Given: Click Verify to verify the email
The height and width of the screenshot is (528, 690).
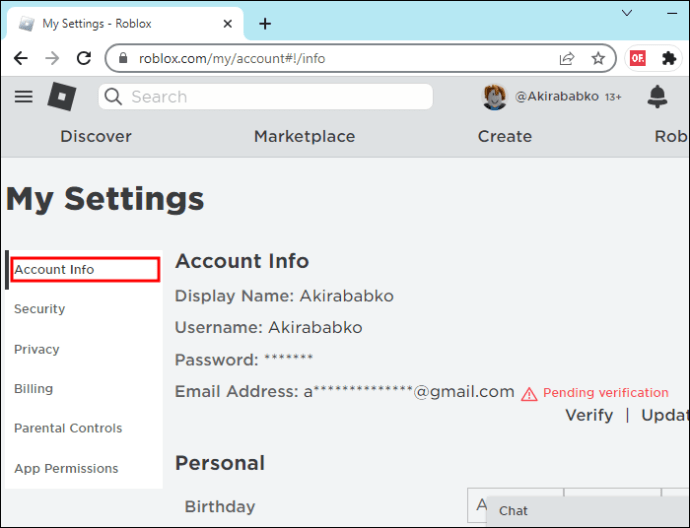Looking at the screenshot, I should pyautogui.click(x=589, y=415).
